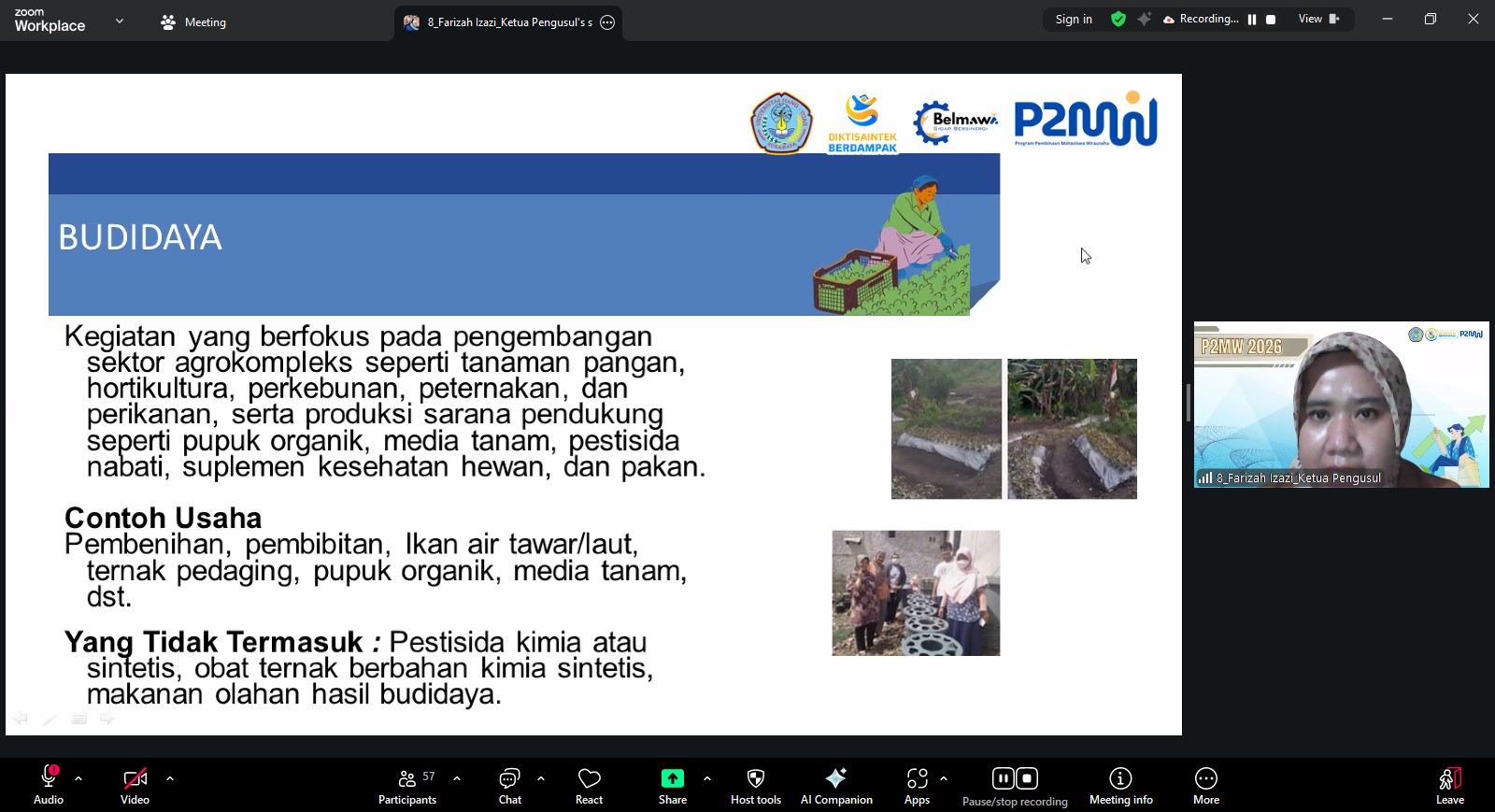Click the Sign in button
Screen dimensions: 1495x812
click(1074, 20)
